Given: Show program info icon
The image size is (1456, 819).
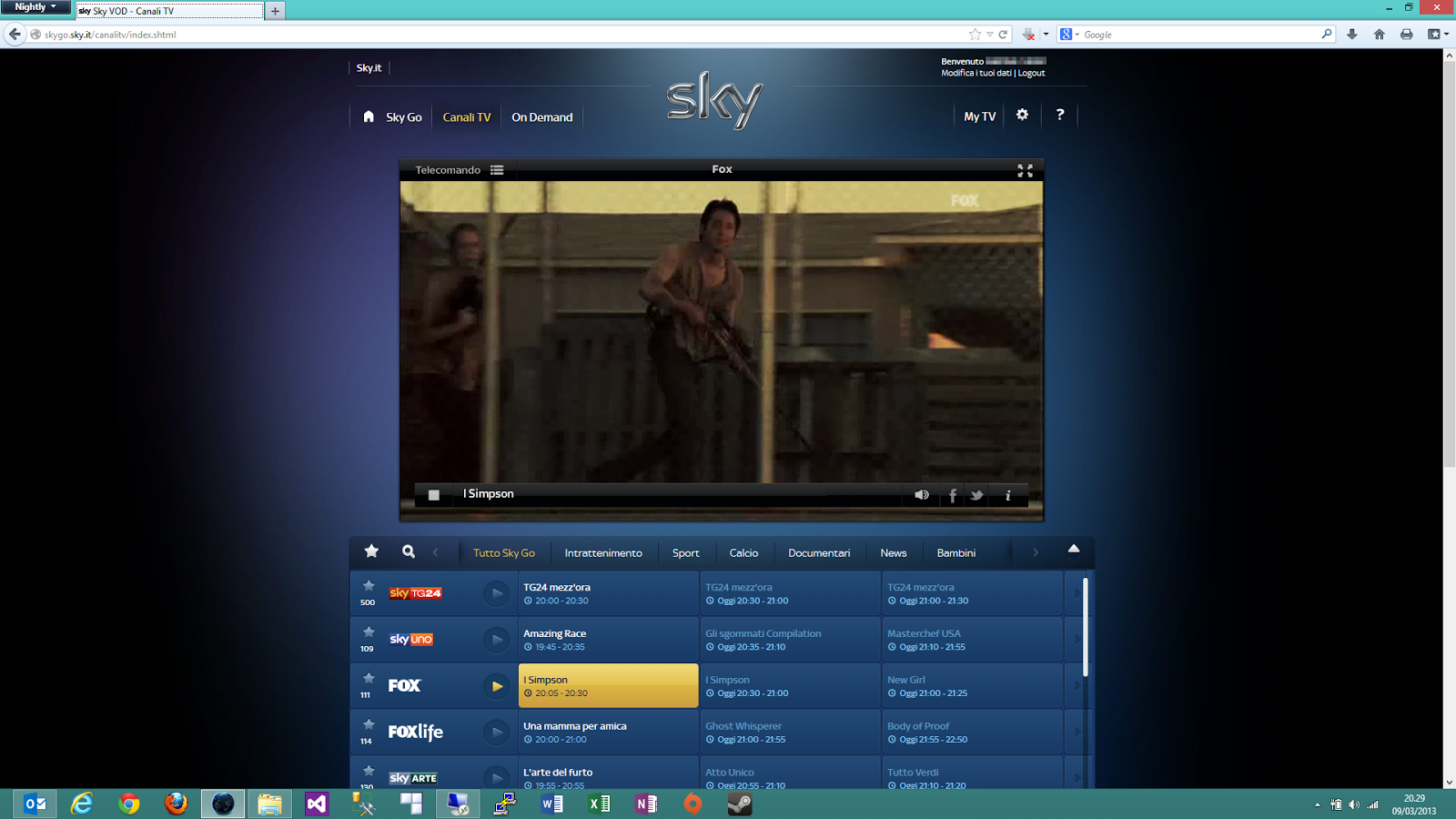Looking at the screenshot, I should (1008, 495).
